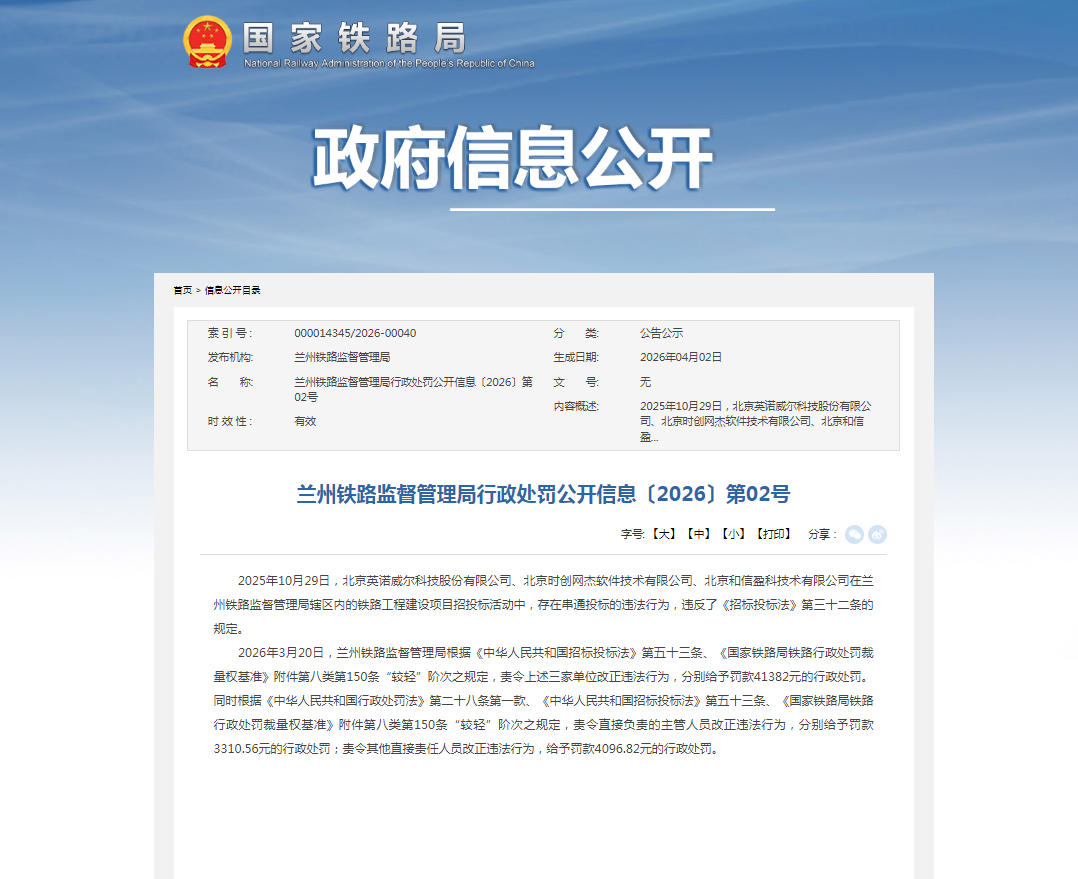Click publisher 兰州铁路监督管理局 in info table

pyautogui.click(x=342, y=357)
